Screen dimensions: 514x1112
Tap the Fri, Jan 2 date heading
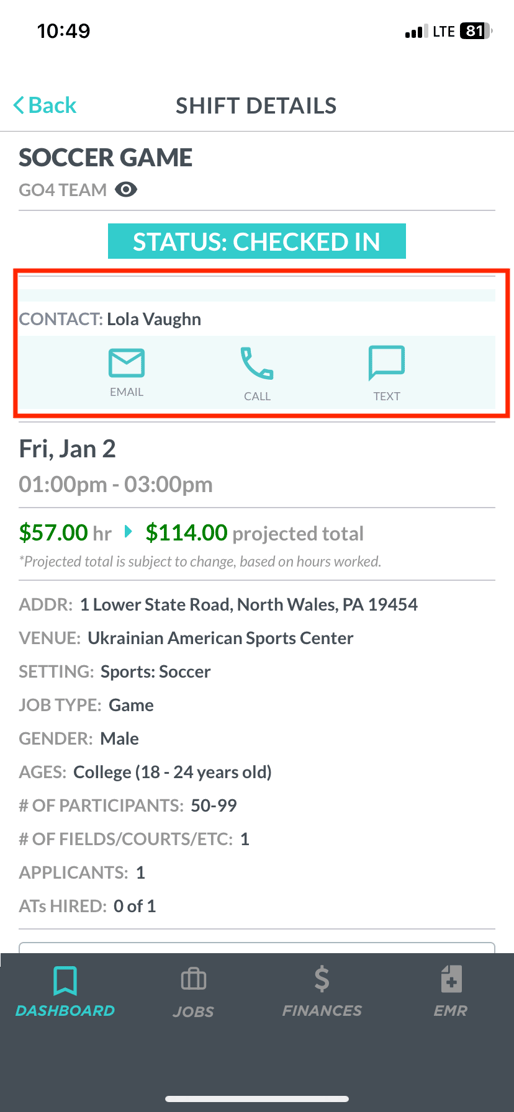point(67,449)
